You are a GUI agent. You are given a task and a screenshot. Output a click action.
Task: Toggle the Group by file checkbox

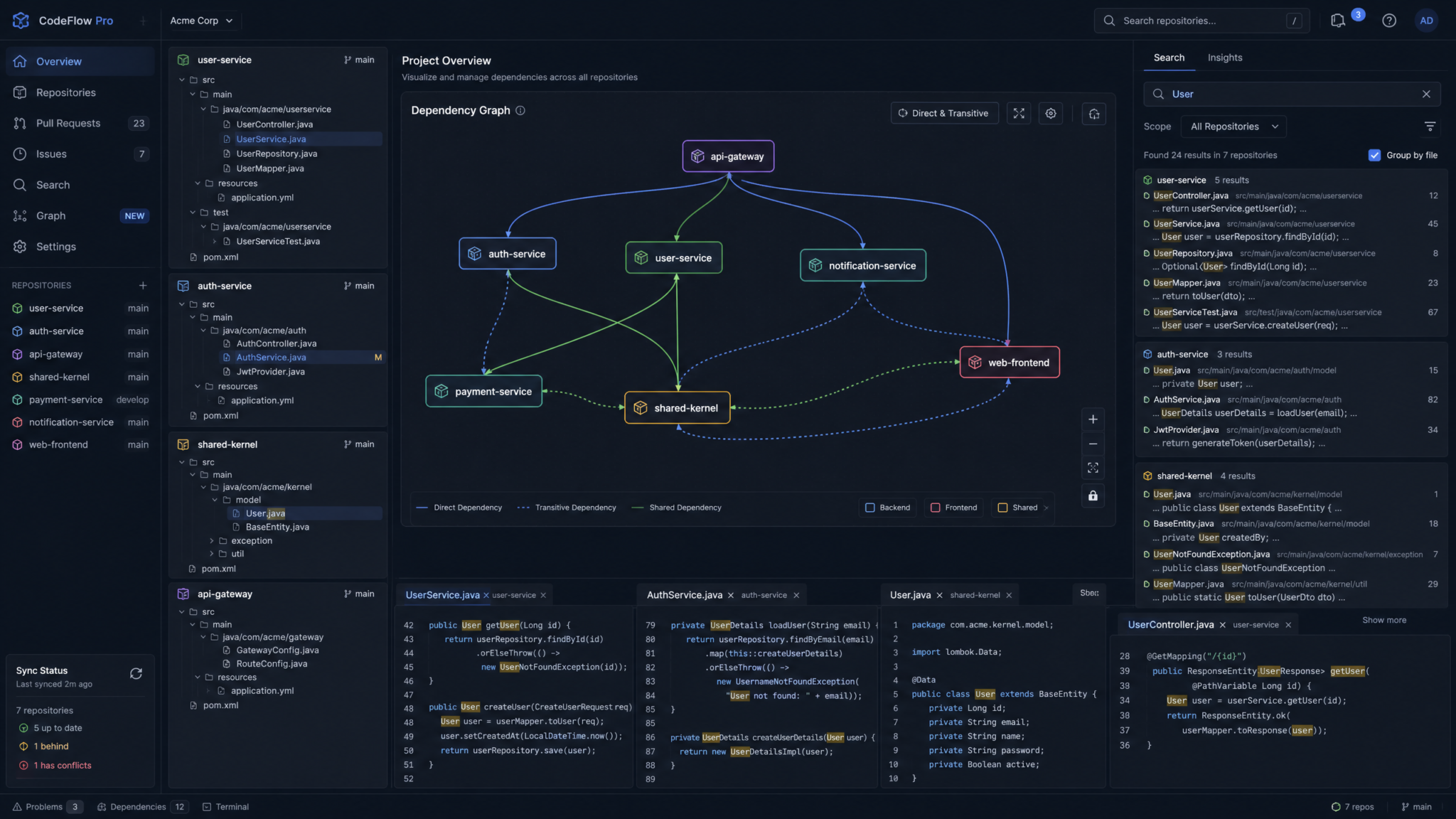pos(1374,155)
